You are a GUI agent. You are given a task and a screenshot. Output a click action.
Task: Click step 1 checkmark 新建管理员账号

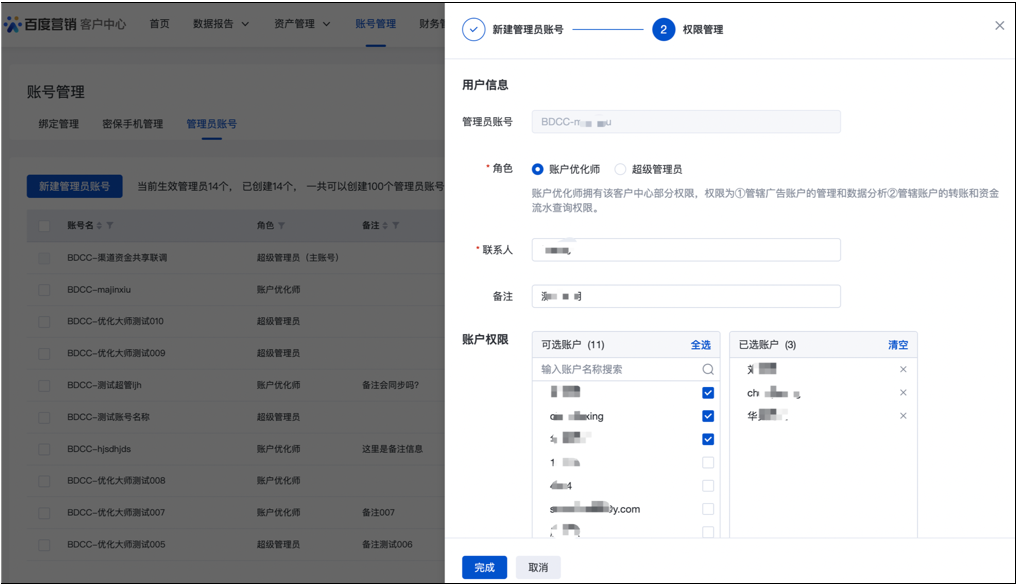[x=473, y=30]
